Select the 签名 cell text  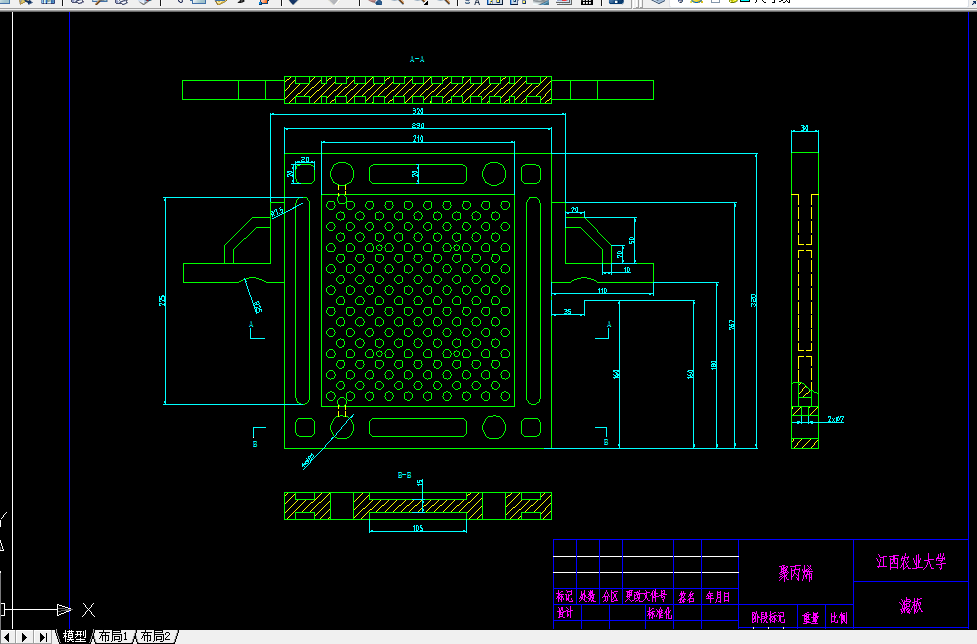click(687, 597)
